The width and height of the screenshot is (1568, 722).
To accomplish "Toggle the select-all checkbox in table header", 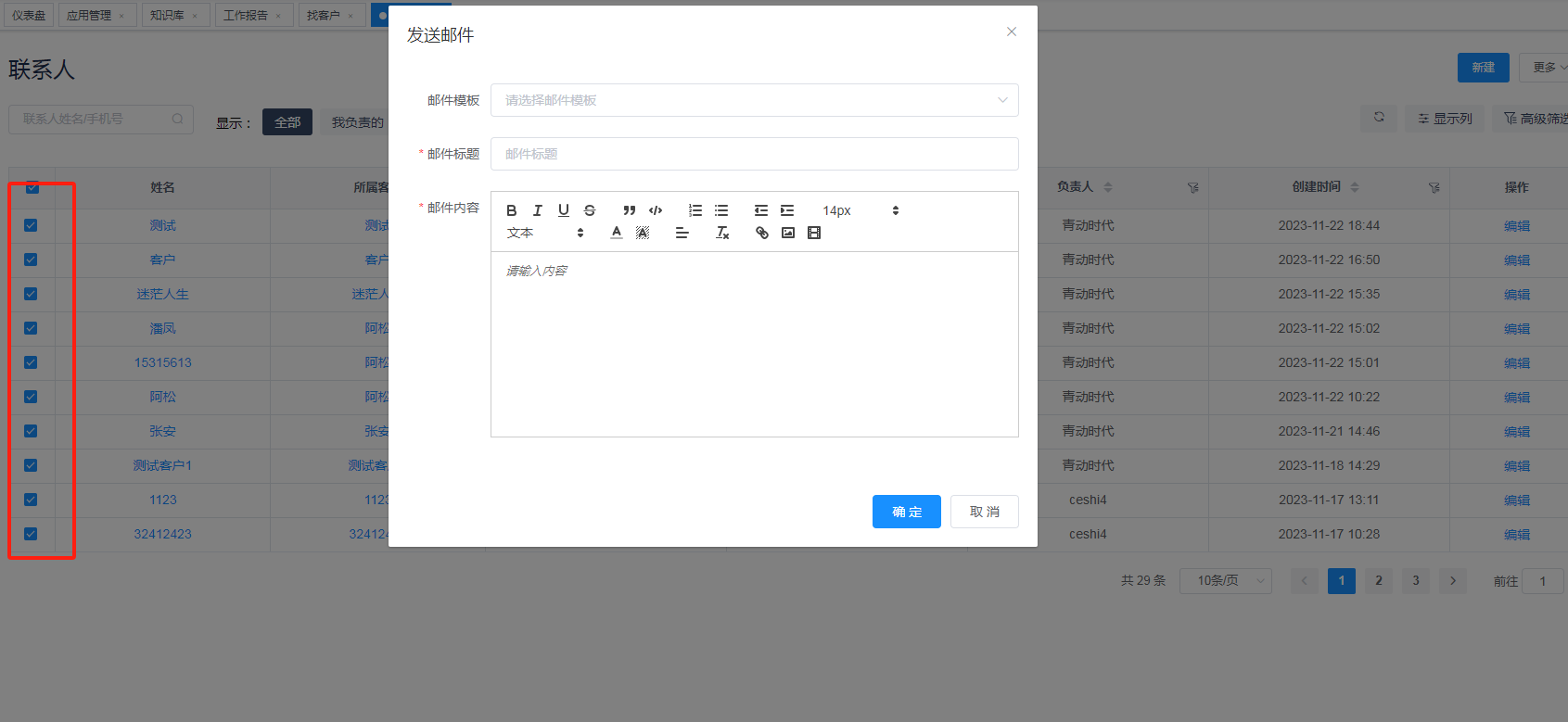I will [x=32, y=187].
